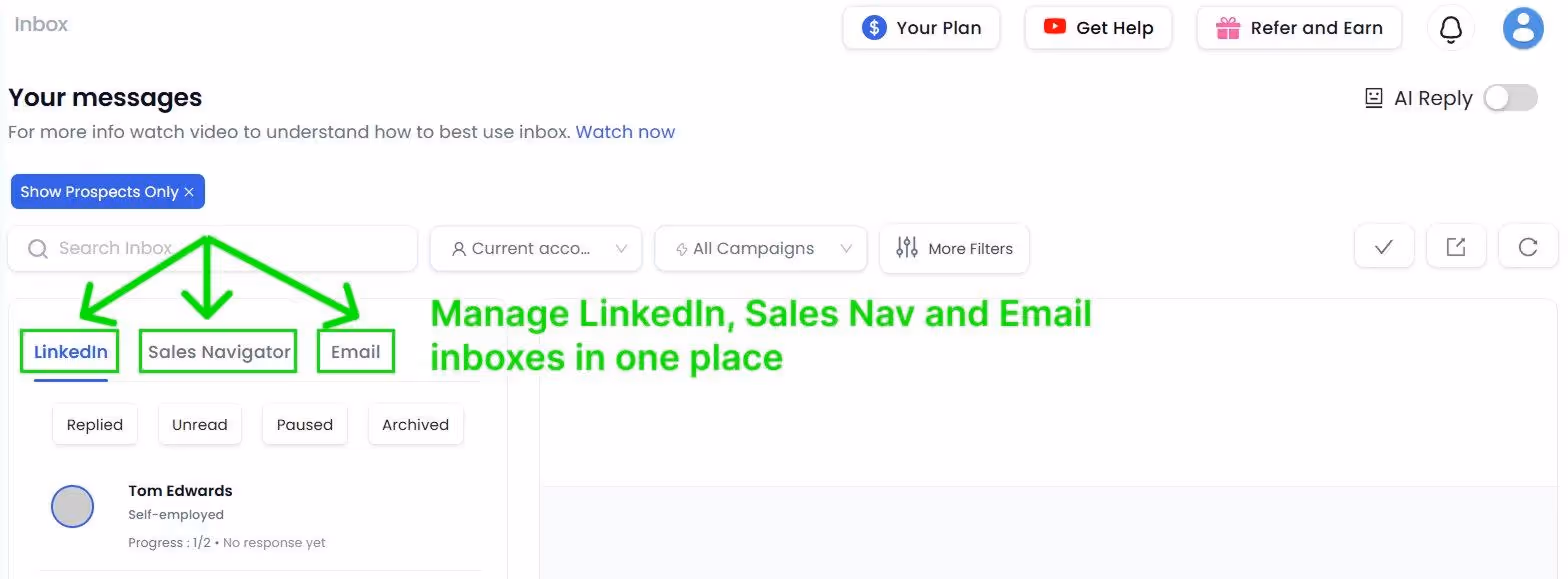
Task: Click the checkmark mark-all-read icon
Action: point(1384,247)
